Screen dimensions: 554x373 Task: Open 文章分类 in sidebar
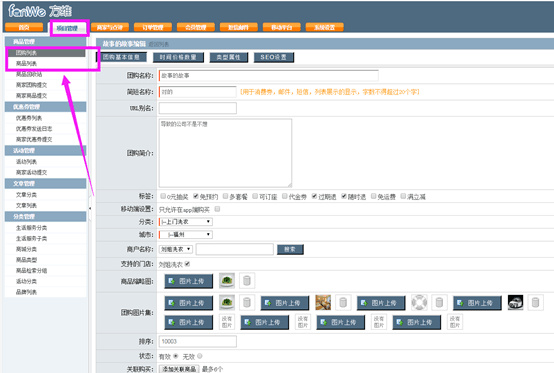click(26, 195)
